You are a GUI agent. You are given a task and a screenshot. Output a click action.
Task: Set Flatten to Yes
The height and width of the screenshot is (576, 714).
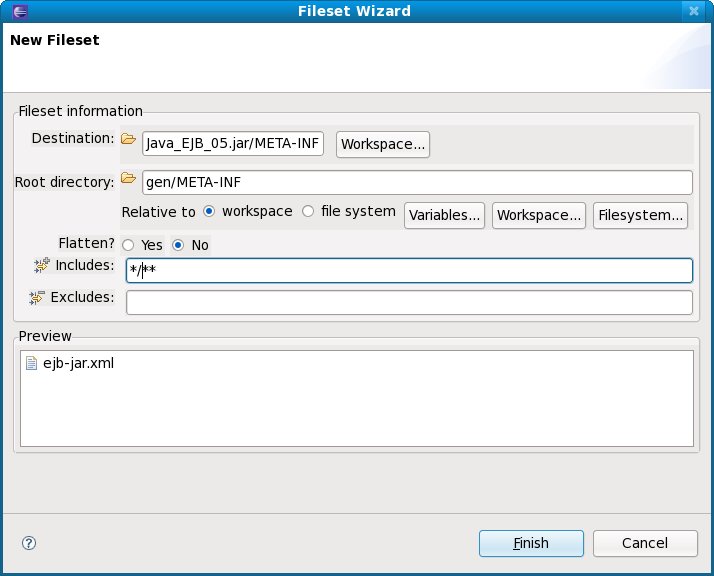tap(128, 245)
